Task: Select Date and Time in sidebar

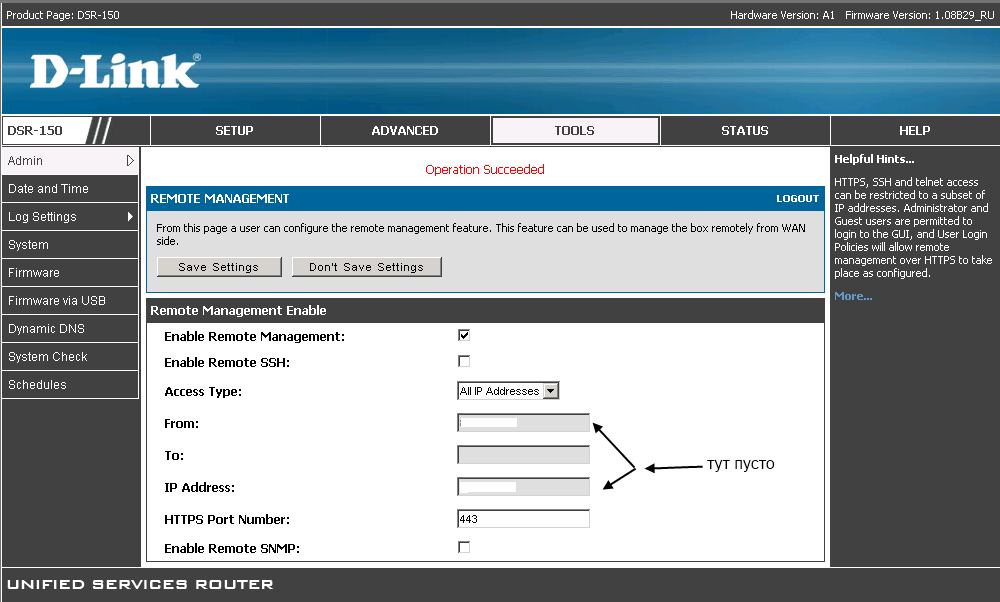Action: pyautogui.click(x=48, y=188)
